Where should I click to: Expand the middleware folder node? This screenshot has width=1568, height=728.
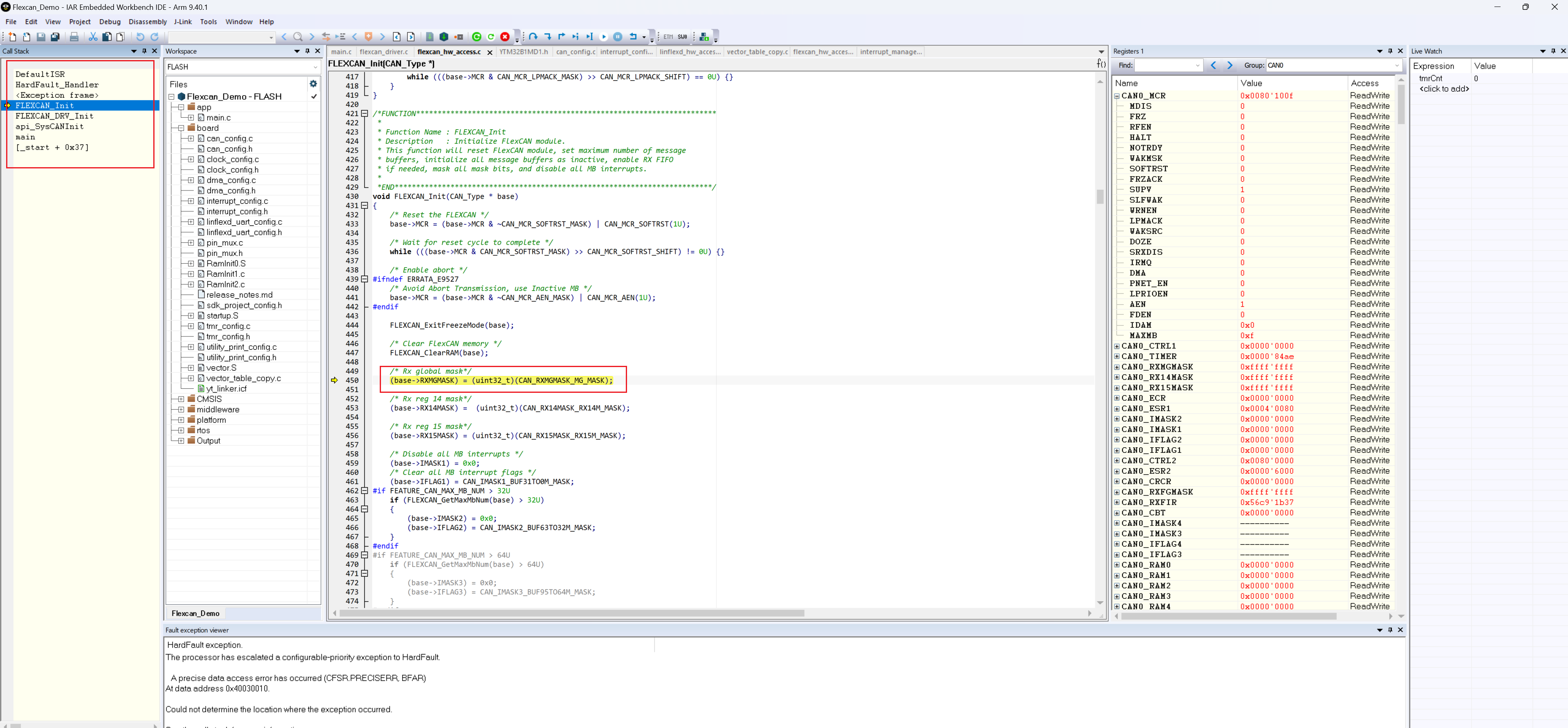point(181,410)
